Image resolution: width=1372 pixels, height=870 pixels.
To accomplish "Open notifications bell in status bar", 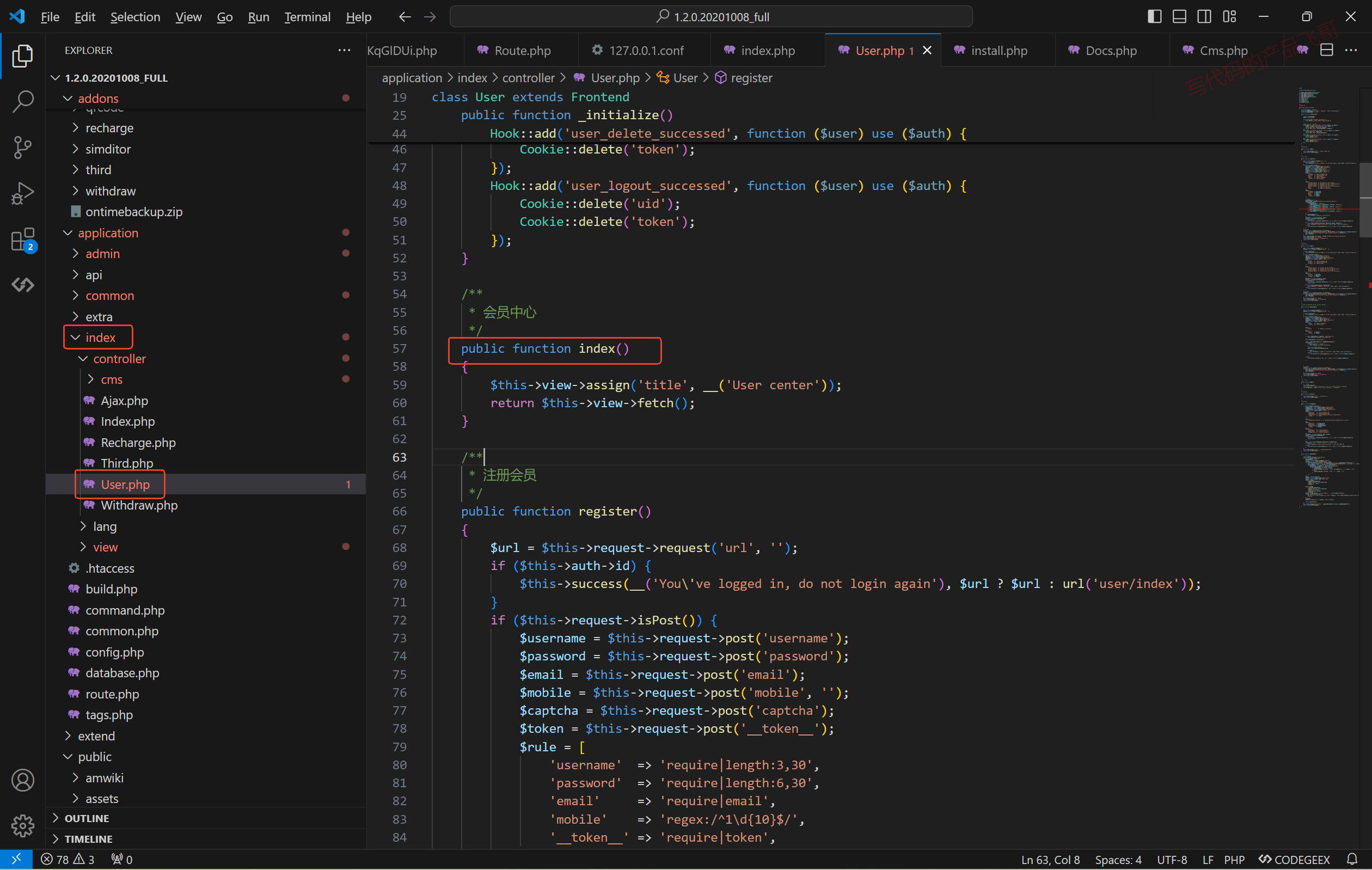I will click(x=1351, y=859).
